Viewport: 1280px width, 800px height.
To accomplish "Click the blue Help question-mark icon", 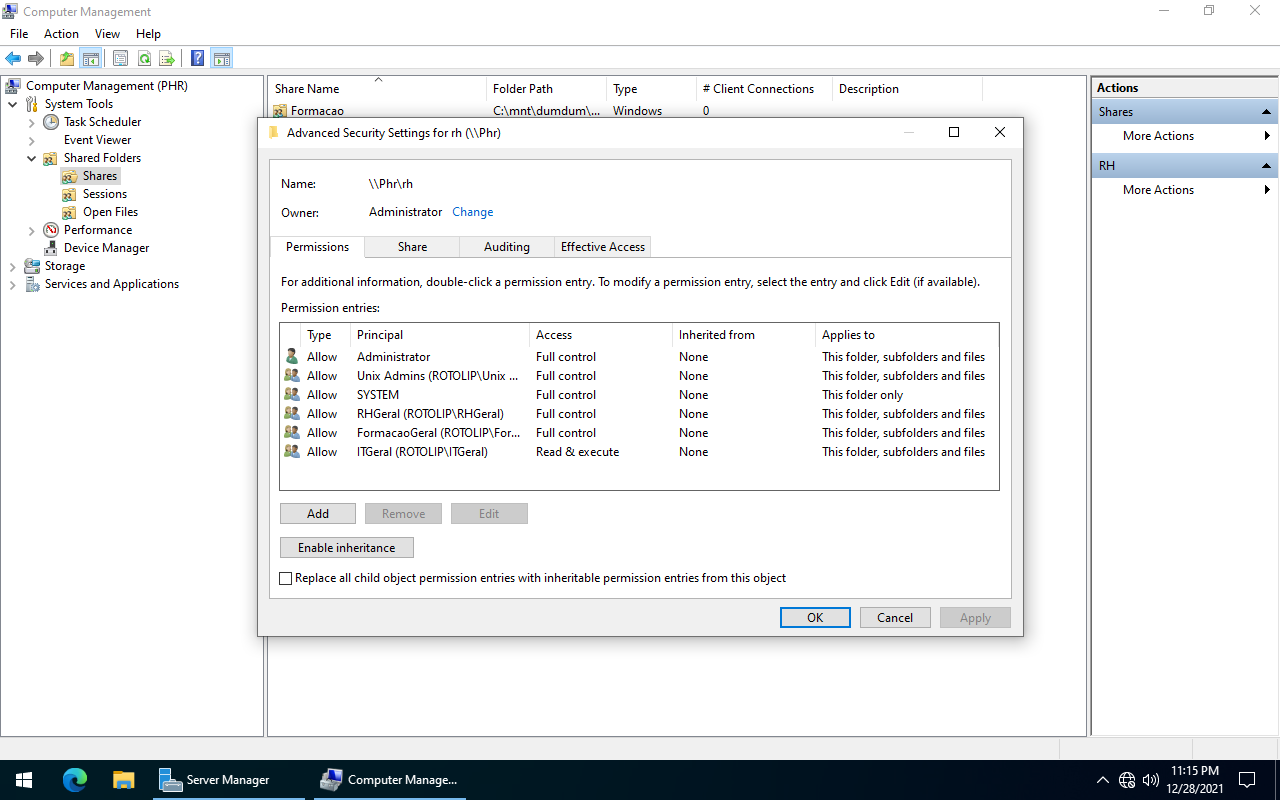I will 198,59.
